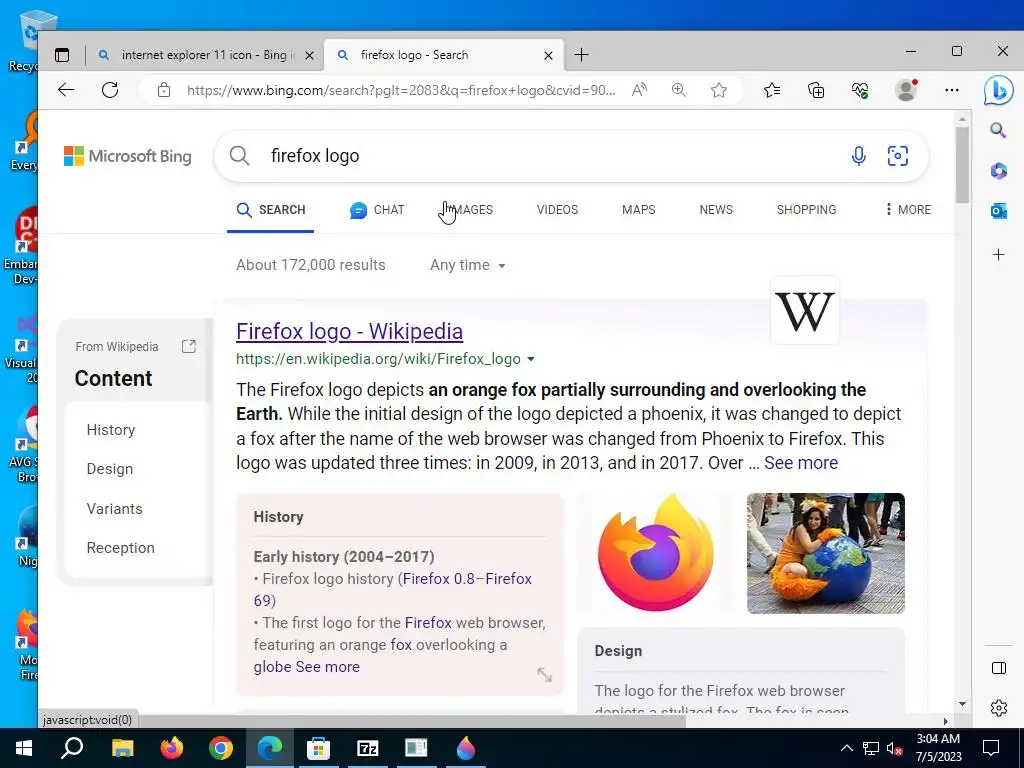Click the Wikipedia W logo thumbnail
This screenshot has width=1024, height=768.
(805, 311)
